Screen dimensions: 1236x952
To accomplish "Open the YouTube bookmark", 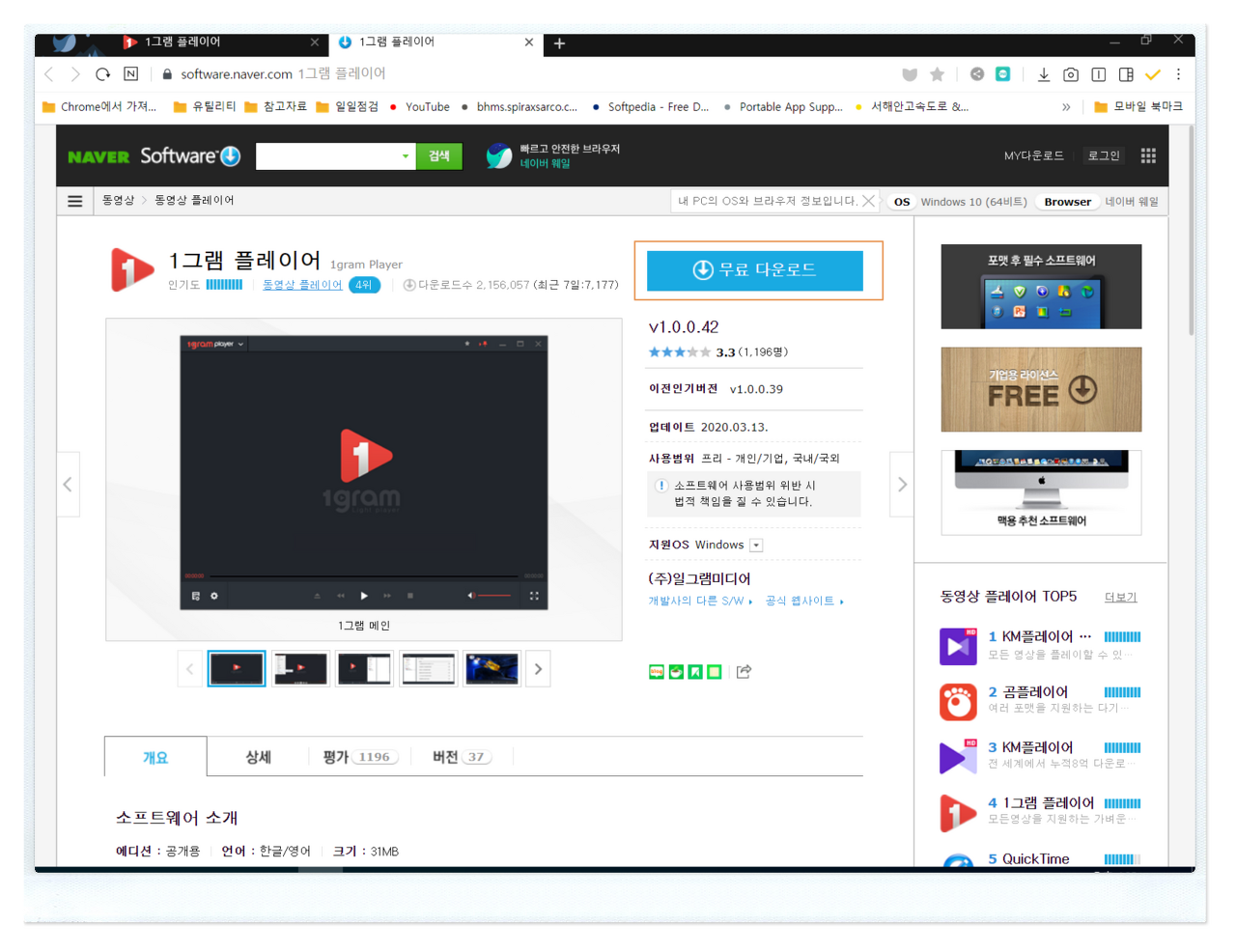I will pos(420,107).
